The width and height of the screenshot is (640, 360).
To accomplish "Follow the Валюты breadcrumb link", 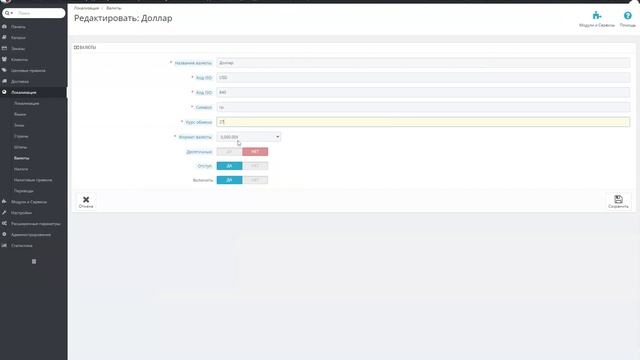I will coord(113,8).
